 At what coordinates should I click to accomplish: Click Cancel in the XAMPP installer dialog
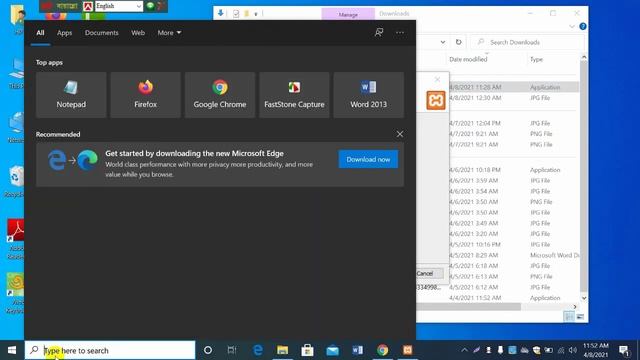(x=425, y=273)
